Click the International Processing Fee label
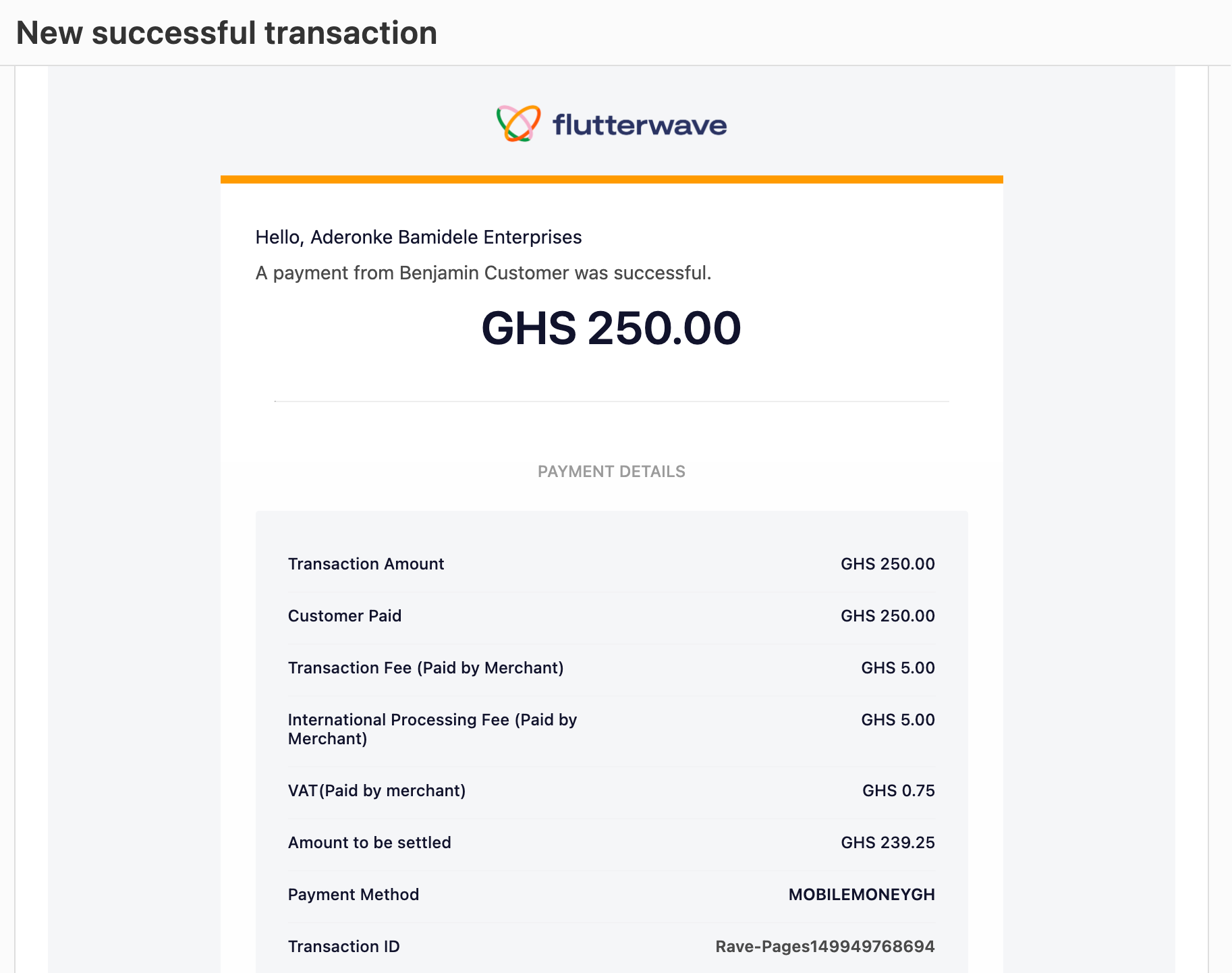This screenshot has height=973, width=1232. click(x=432, y=729)
